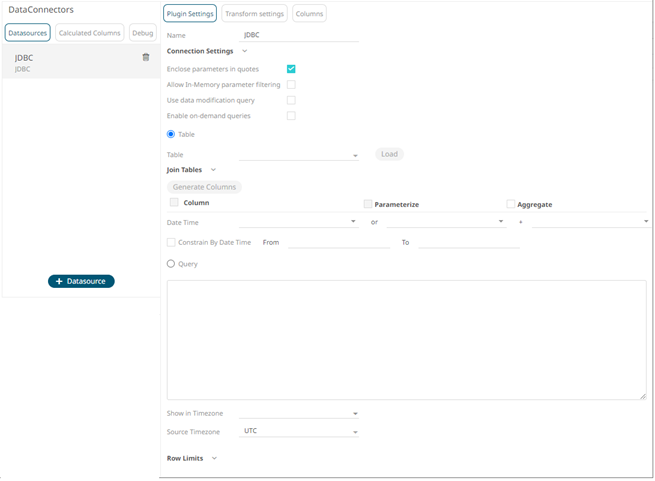Image resolution: width=655 pixels, height=481 pixels.
Task: Open the Debug tab
Action: coord(143,33)
